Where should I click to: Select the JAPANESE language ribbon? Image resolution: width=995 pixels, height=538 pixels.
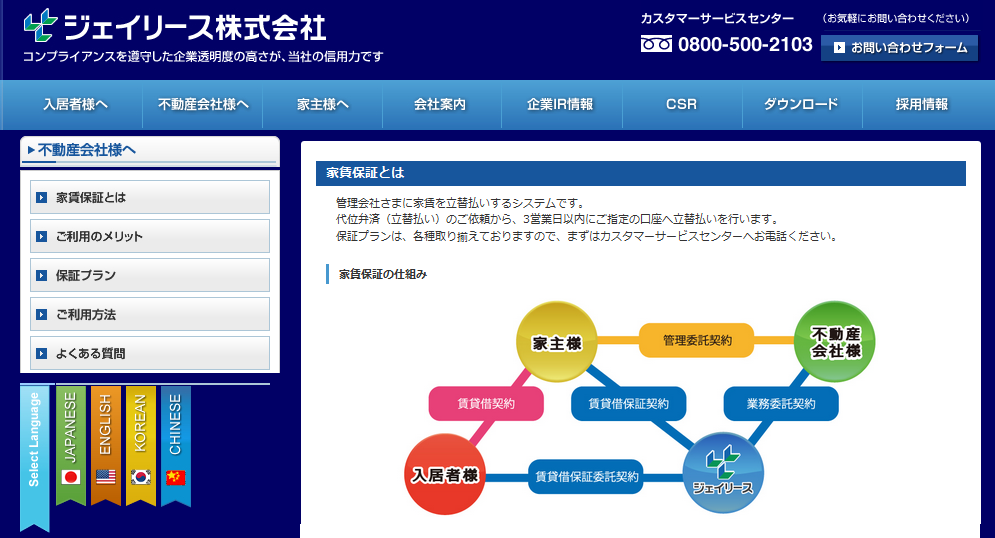[x=70, y=445]
